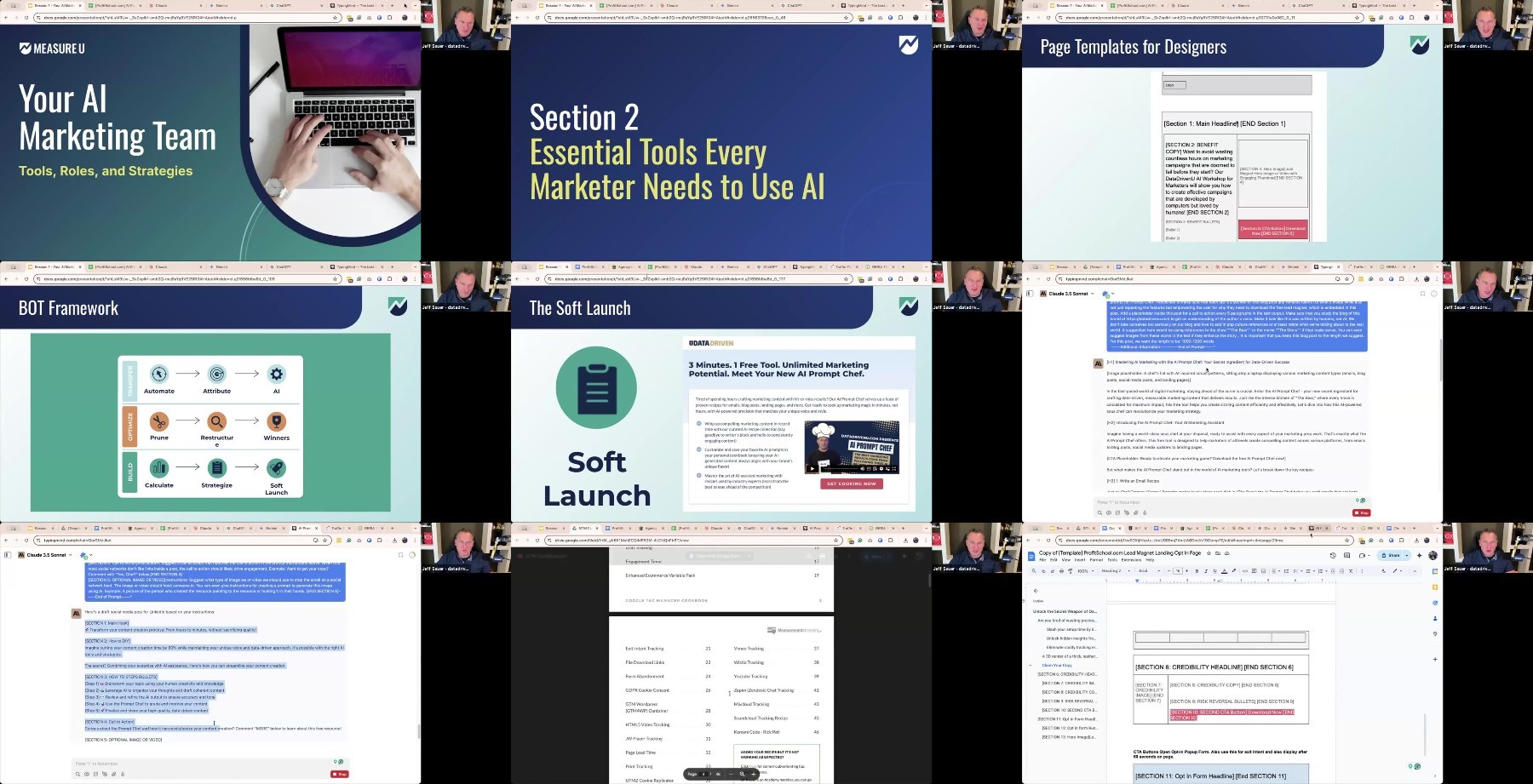This screenshot has width=1533, height=784.
Task: Collapse the Claim Your Copy outline heading
Action: [x=1031, y=665]
